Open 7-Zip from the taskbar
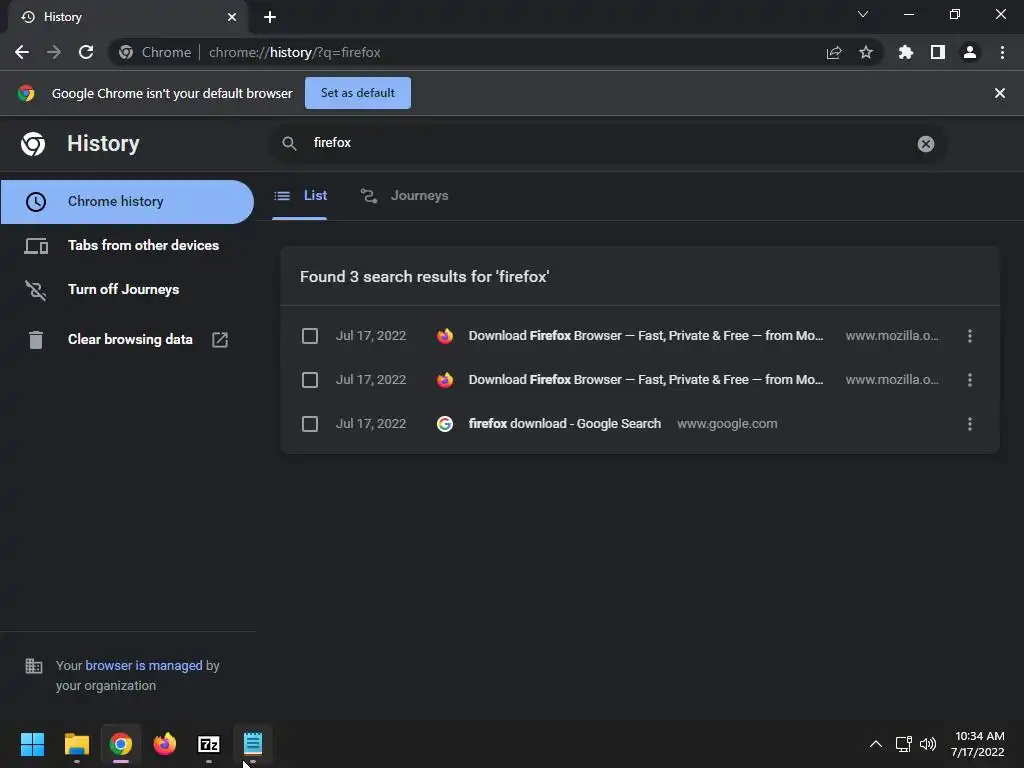 pos(209,744)
